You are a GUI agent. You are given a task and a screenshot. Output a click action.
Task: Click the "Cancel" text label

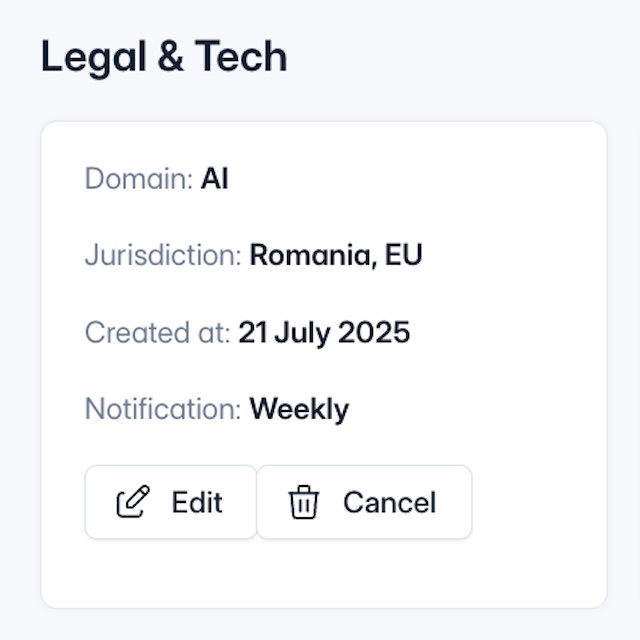point(389,502)
